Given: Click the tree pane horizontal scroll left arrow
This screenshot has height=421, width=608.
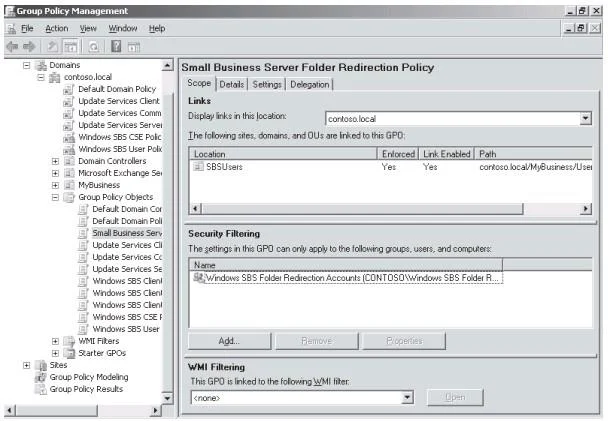Looking at the screenshot, I should 10,410.
